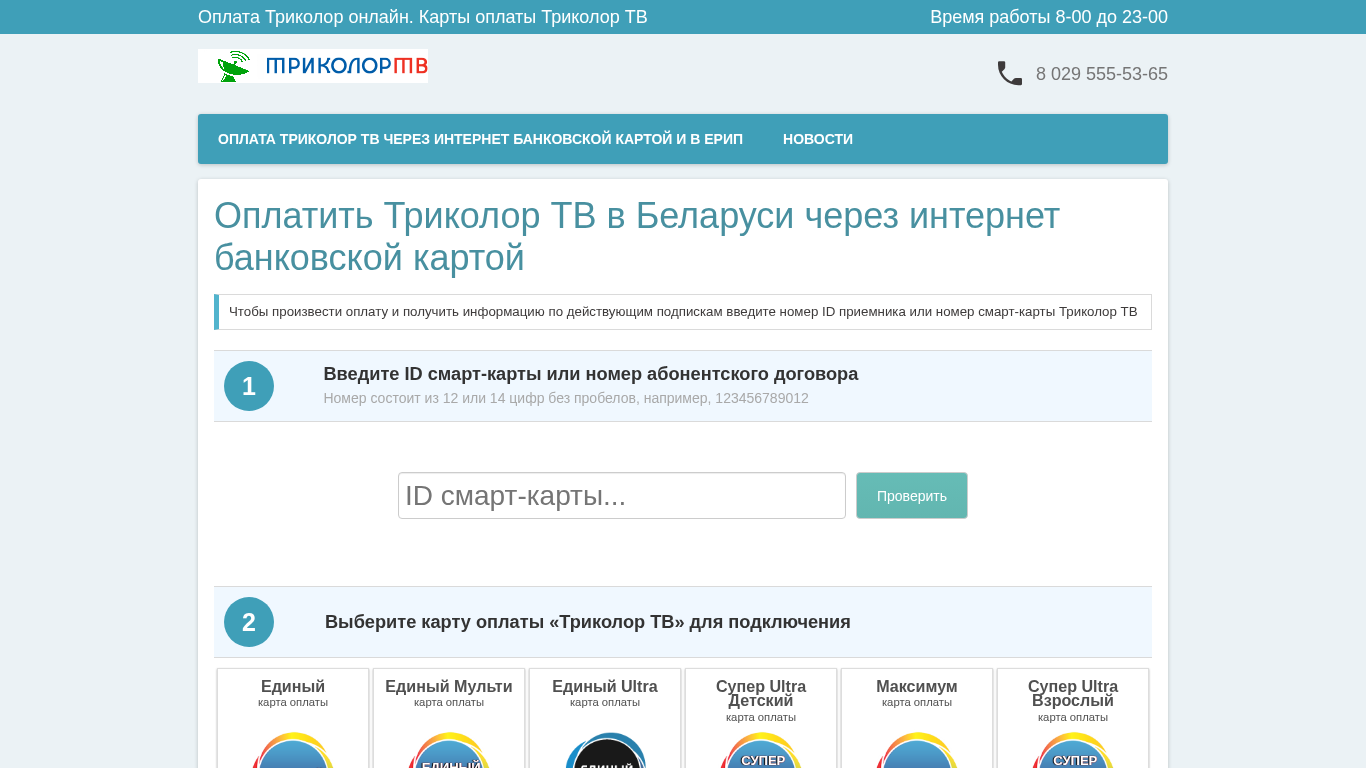Click the step 1 number circle

pyautogui.click(x=249, y=386)
